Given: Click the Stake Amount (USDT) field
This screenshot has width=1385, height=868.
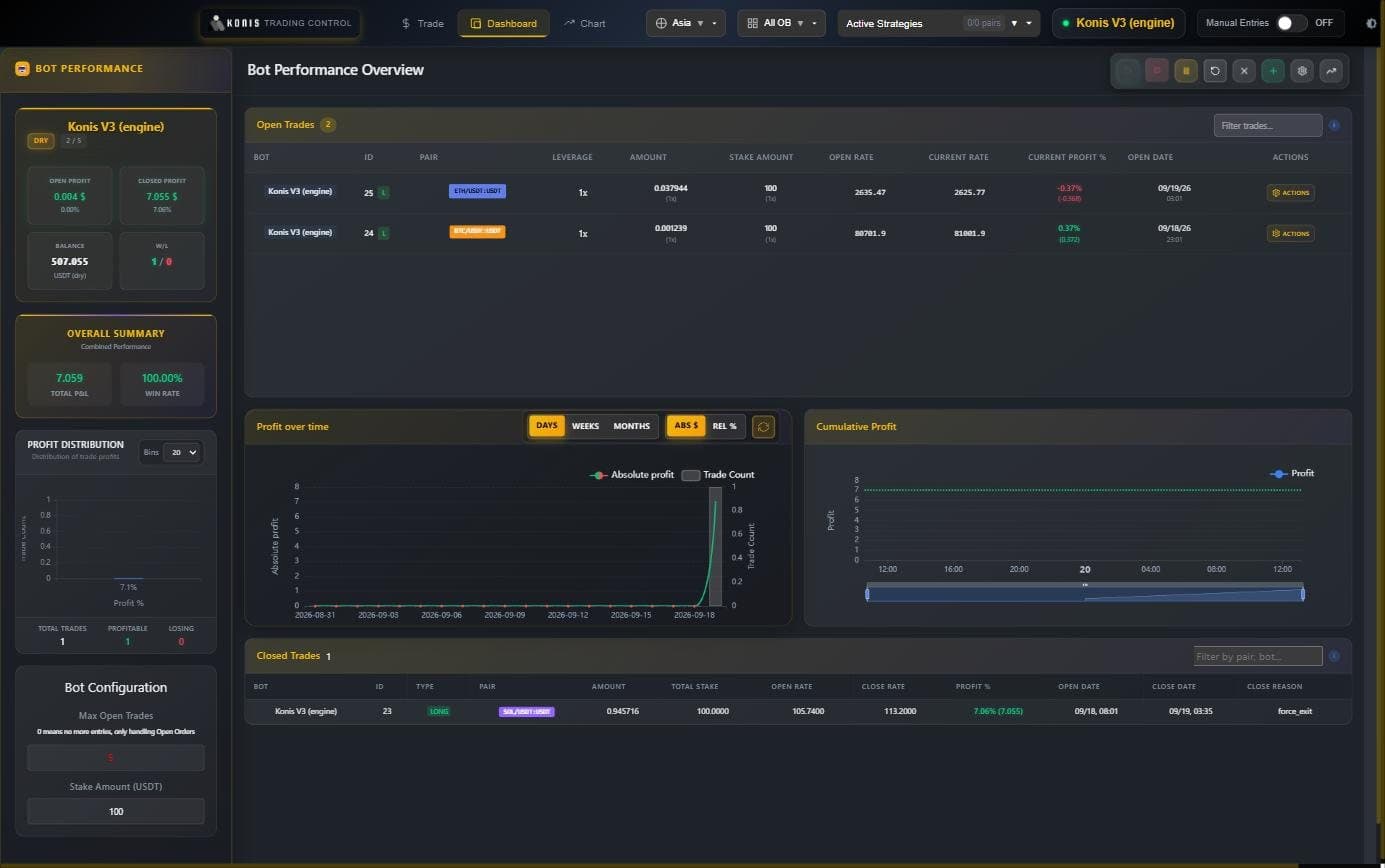Looking at the screenshot, I should coord(116,811).
